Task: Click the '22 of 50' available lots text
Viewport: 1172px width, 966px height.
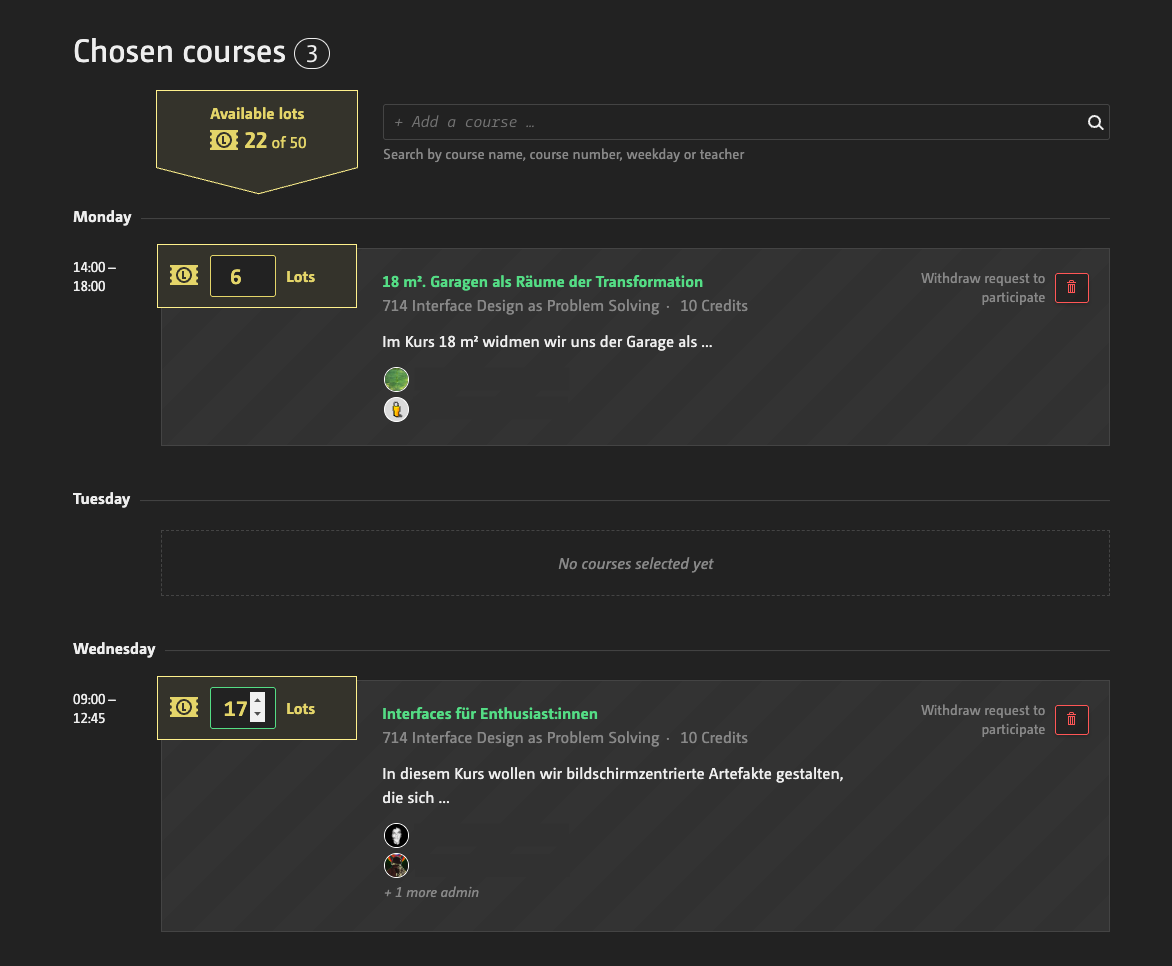Action: [x=275, y=141]
